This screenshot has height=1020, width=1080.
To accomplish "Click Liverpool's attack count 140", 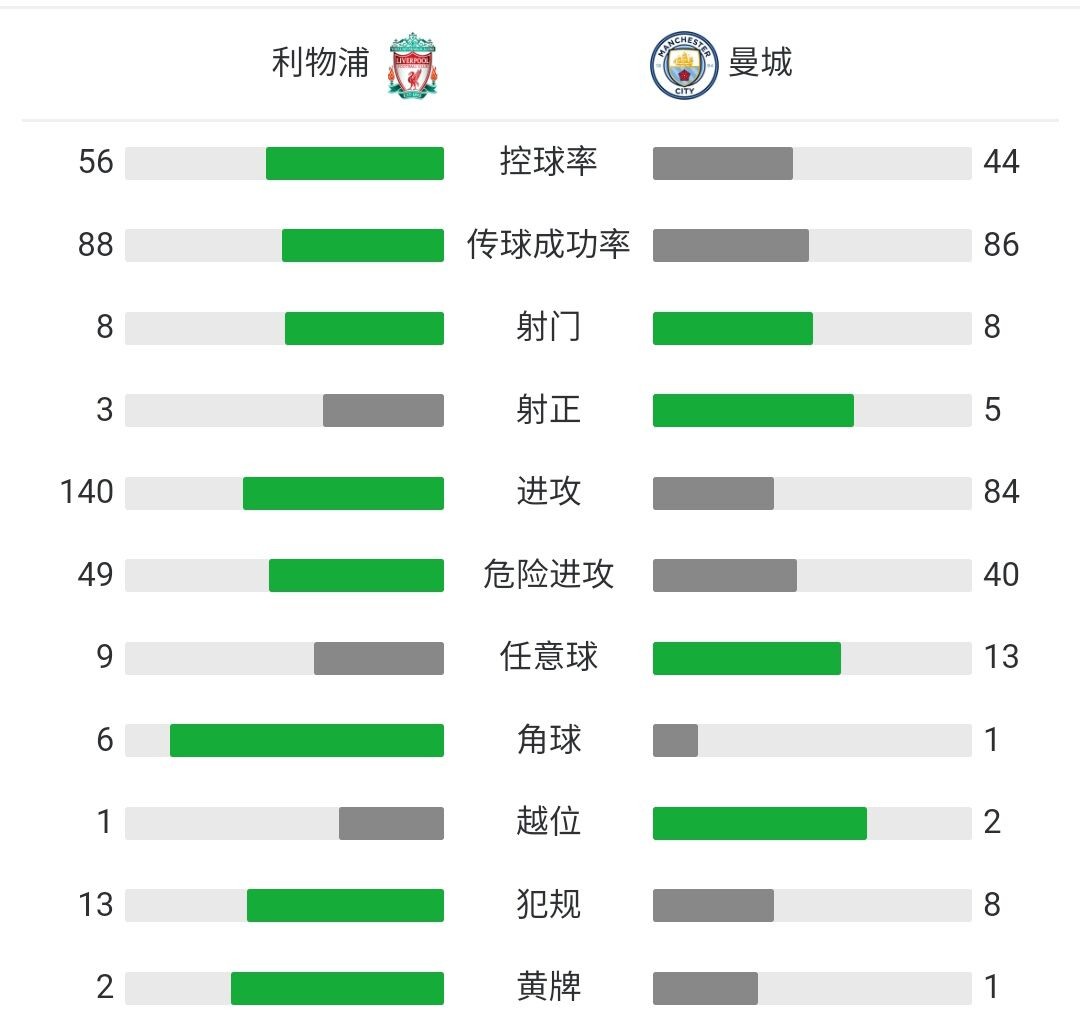I will pyautogui.click(x=87, y=492).
